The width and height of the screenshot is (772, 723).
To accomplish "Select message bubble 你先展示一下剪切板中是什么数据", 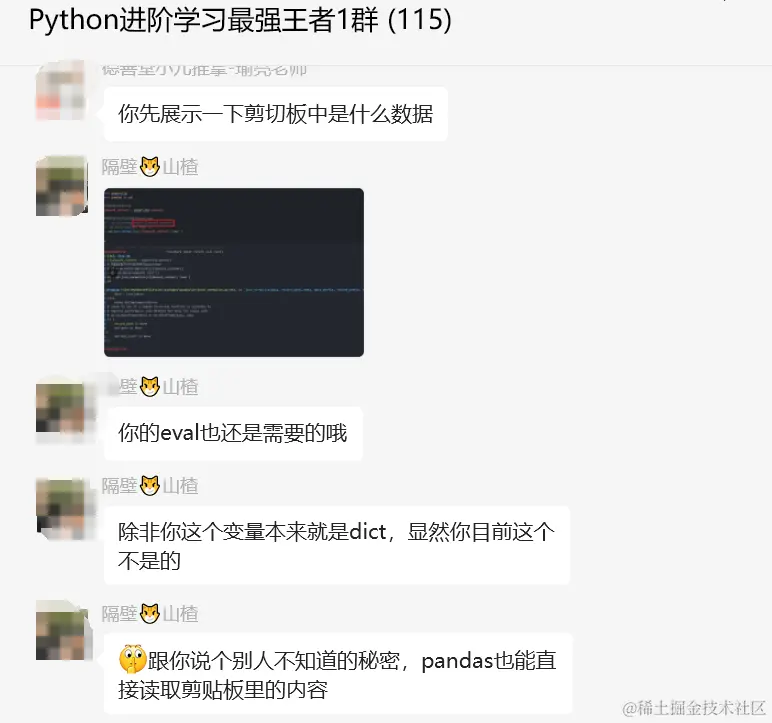I will 276,114.
